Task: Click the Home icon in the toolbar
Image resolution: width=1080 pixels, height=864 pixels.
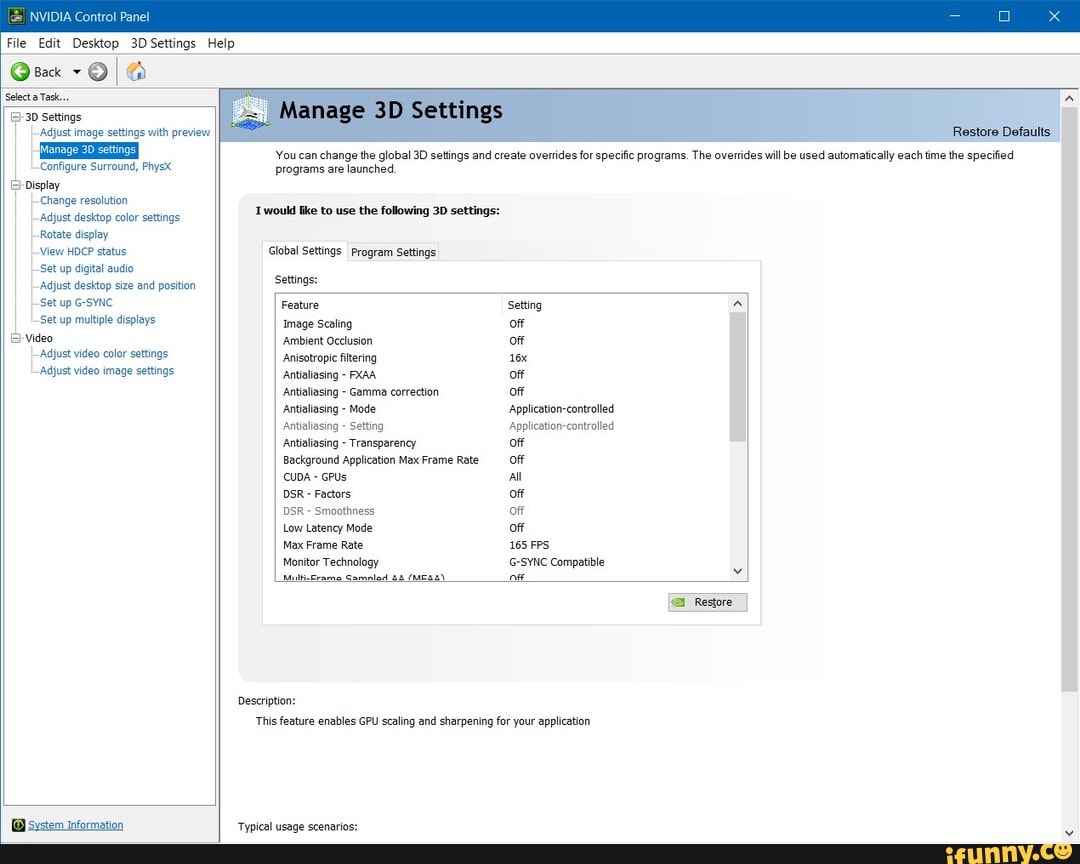Action: 136,71
